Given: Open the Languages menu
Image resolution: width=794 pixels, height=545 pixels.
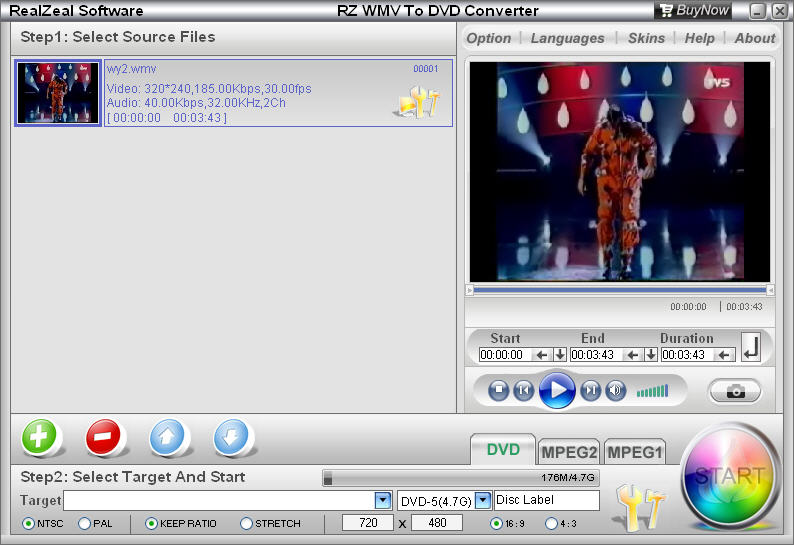Looking at the screenshot, I should 568,38.
